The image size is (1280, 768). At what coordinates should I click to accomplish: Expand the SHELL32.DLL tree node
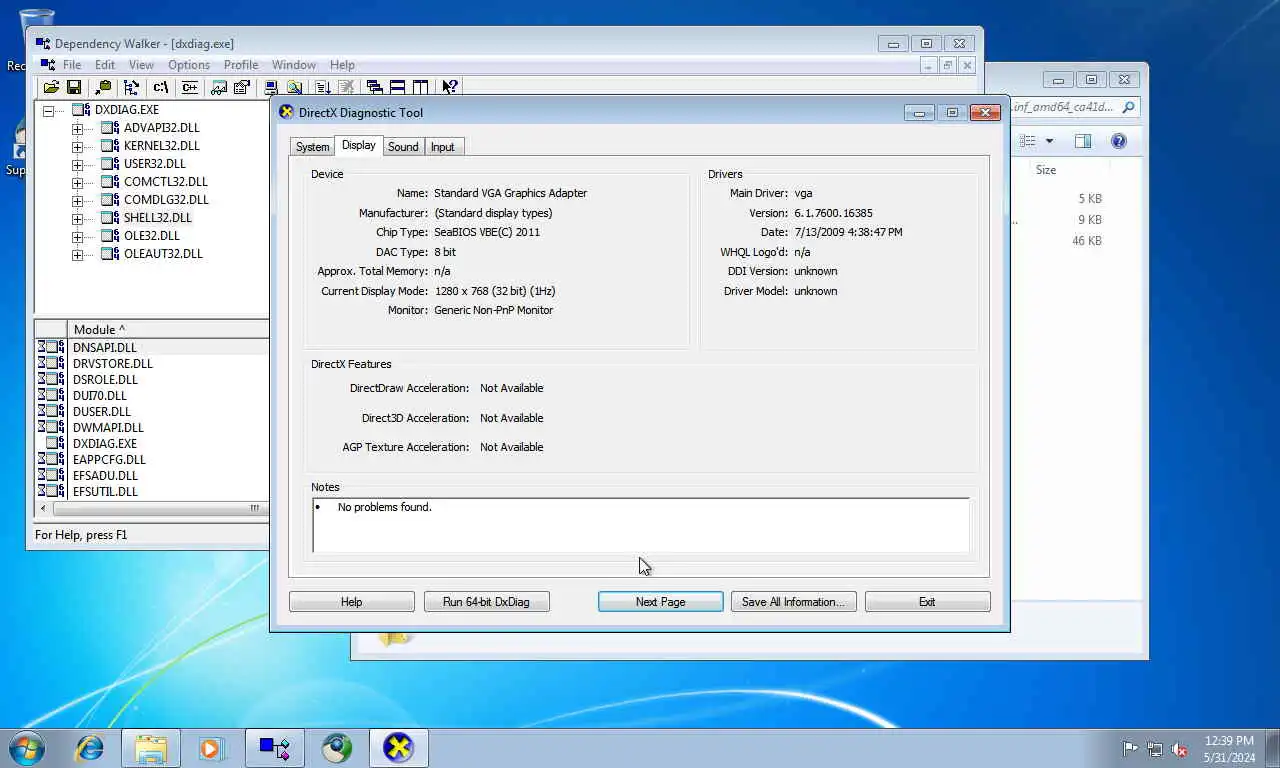[x=77, y=218]
